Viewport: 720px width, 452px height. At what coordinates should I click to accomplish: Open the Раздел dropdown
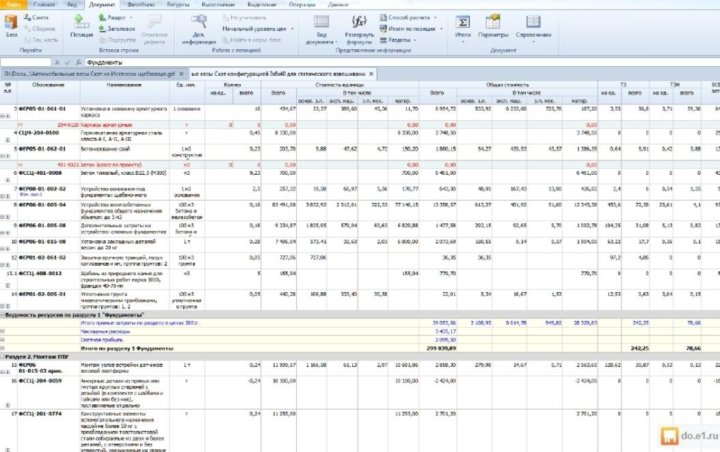pyautogui.click(x=117, y=18)
